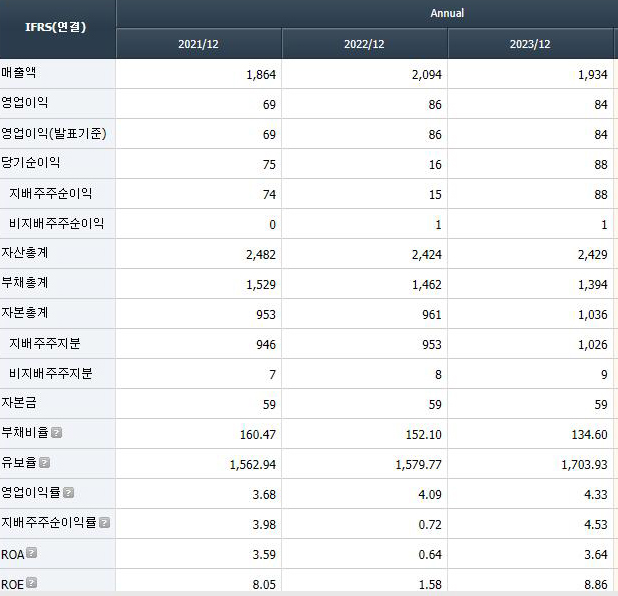Click reserve ratio value 1,579.77
The width and height of the screenshot is (618, 596).
click(x=419, y=465)
